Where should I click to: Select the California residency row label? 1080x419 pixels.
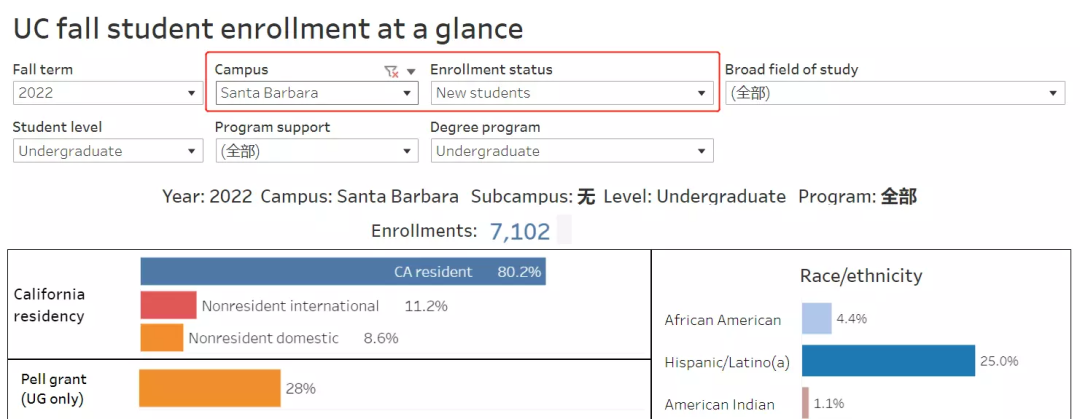coord(49,305)
